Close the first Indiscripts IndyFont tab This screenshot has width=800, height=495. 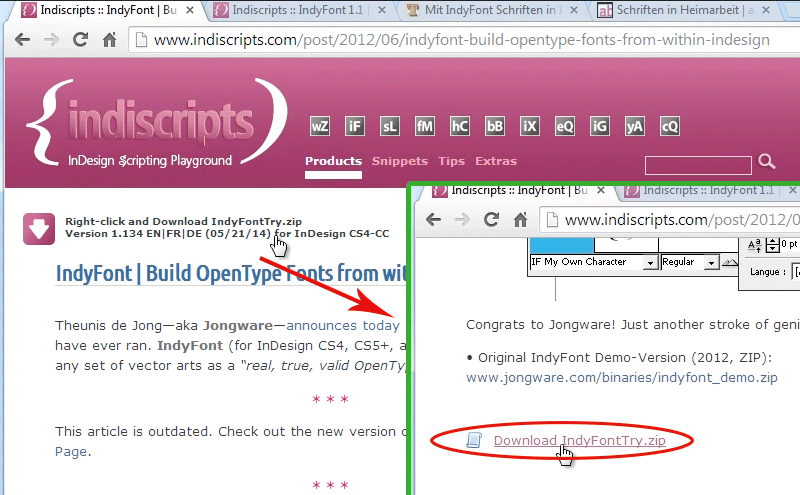[x=190, y=10]
